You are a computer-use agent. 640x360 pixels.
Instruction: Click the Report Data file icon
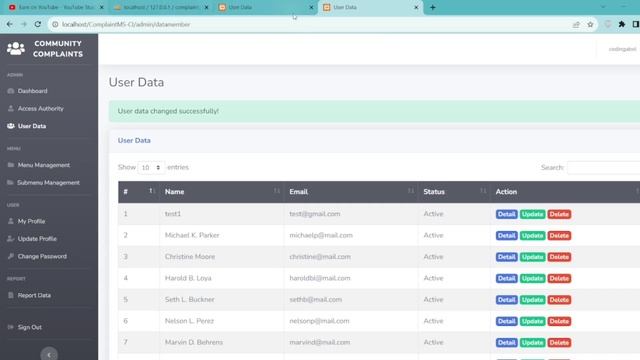(11, 295)
